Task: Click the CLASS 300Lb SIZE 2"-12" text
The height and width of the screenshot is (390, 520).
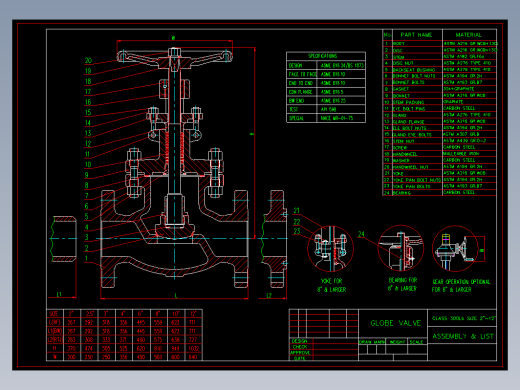Action: point(464,318)
